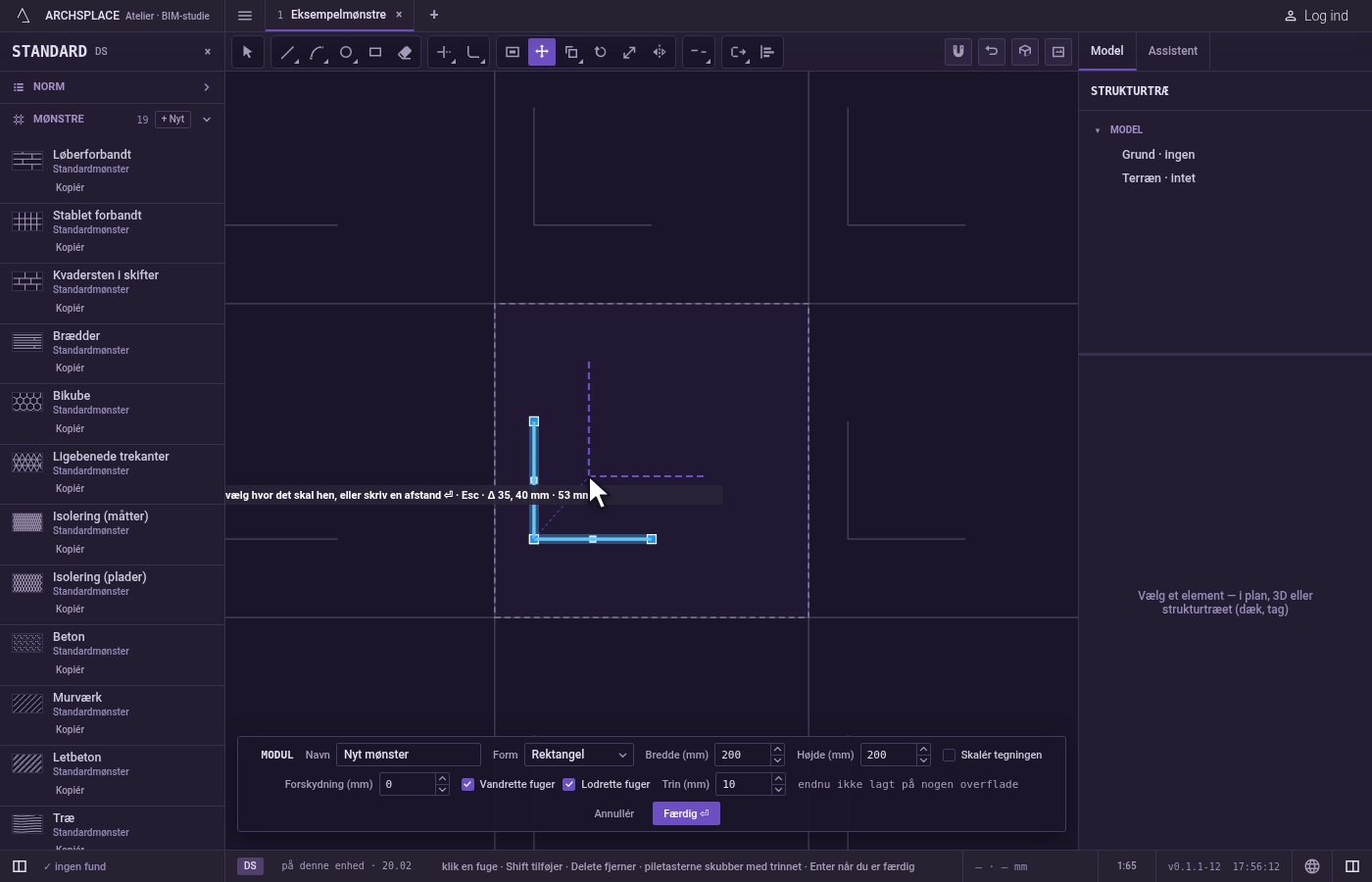Image resolution: width=1372 pixels, height=882 pixels.
Task: Open the 3D box view icon
Action: pos(1025,52)
